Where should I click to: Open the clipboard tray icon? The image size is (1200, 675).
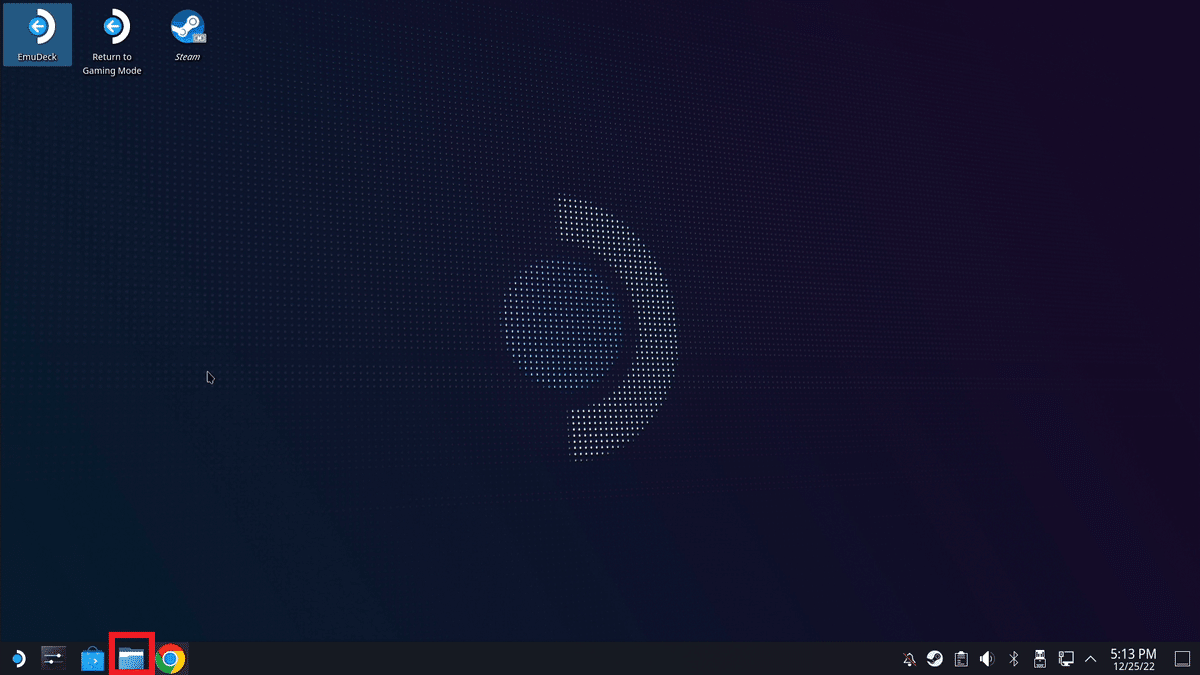[x=961, y=659]
